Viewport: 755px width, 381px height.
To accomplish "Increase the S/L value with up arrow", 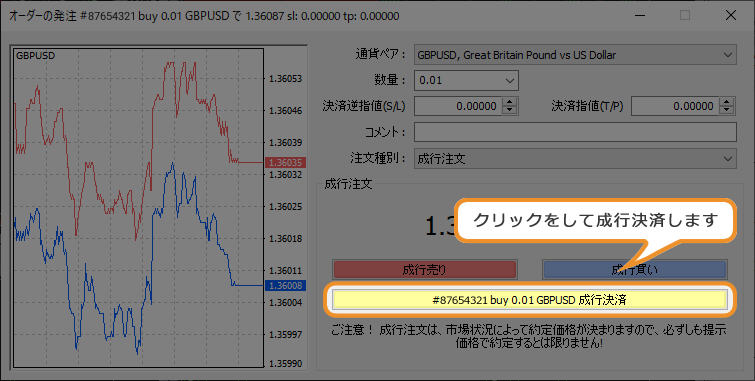I will tap(509, 102).
